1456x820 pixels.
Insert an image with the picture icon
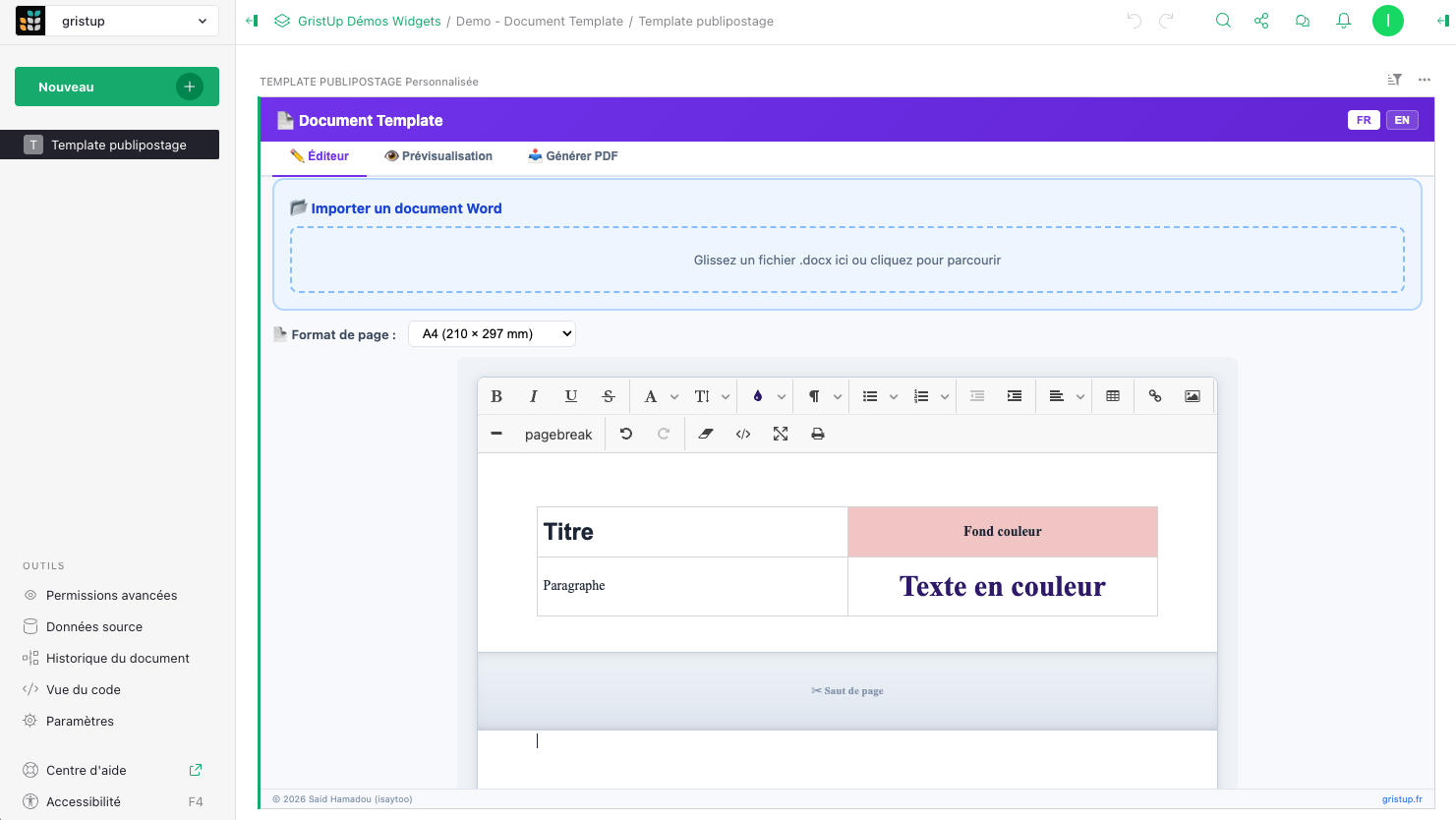coord(1193,396)
